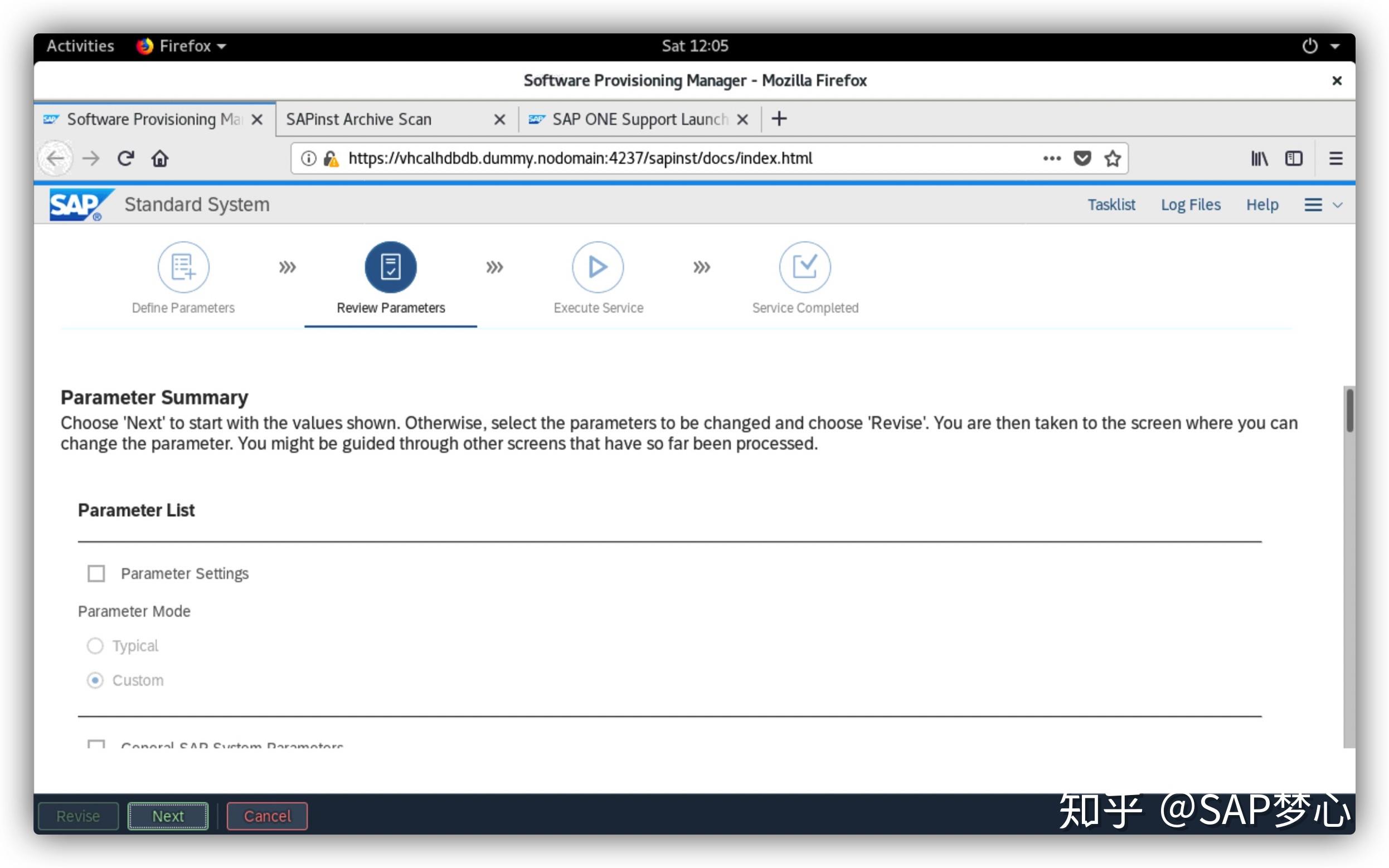Select the Custom parameter mode
This screenshot has width=1389, height=868.
[95, 680]
